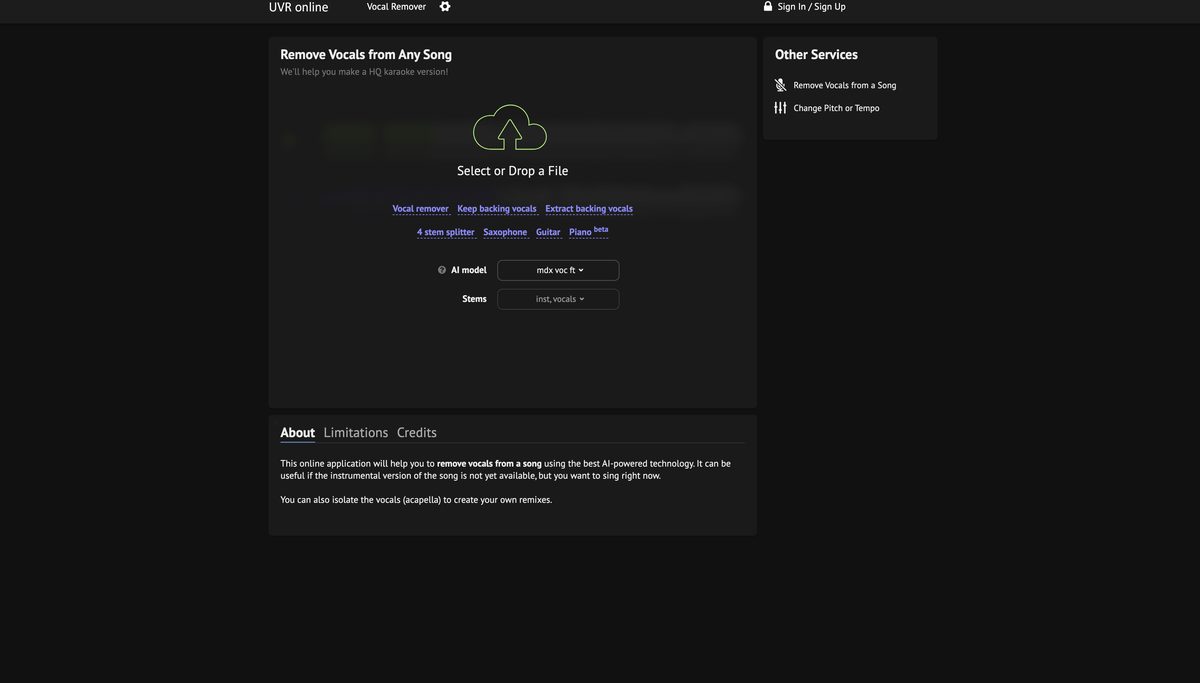Choose the Vocal remover preset link
Image resolution: width=1200 pixels, height=683 pixels.
tap(420, 209)
